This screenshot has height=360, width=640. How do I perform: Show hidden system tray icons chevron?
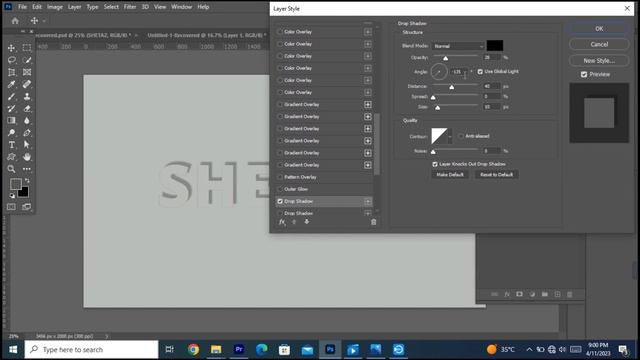click(x=529, y=349)
